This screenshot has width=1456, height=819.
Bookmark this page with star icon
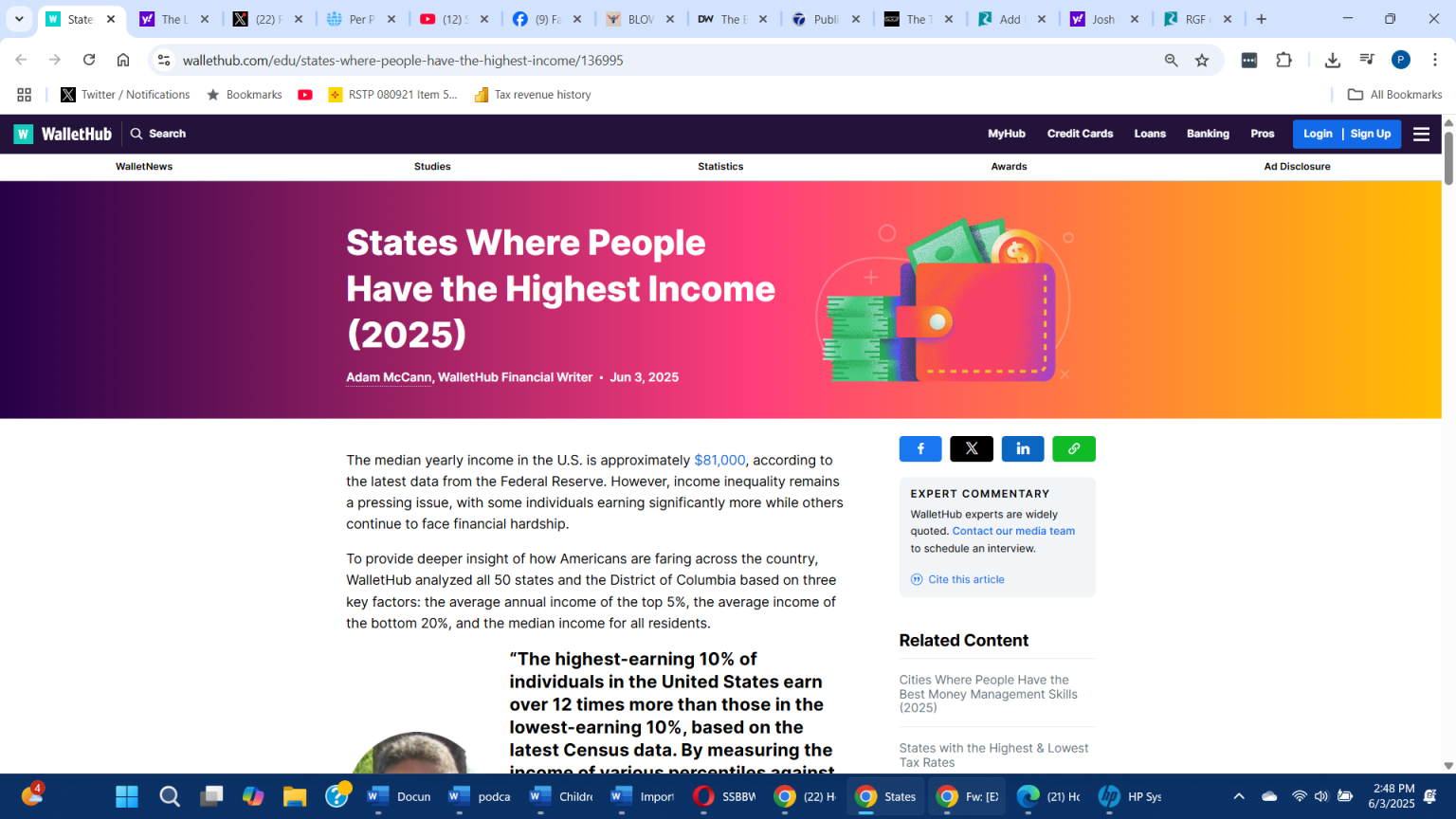tap(1202, 60)
